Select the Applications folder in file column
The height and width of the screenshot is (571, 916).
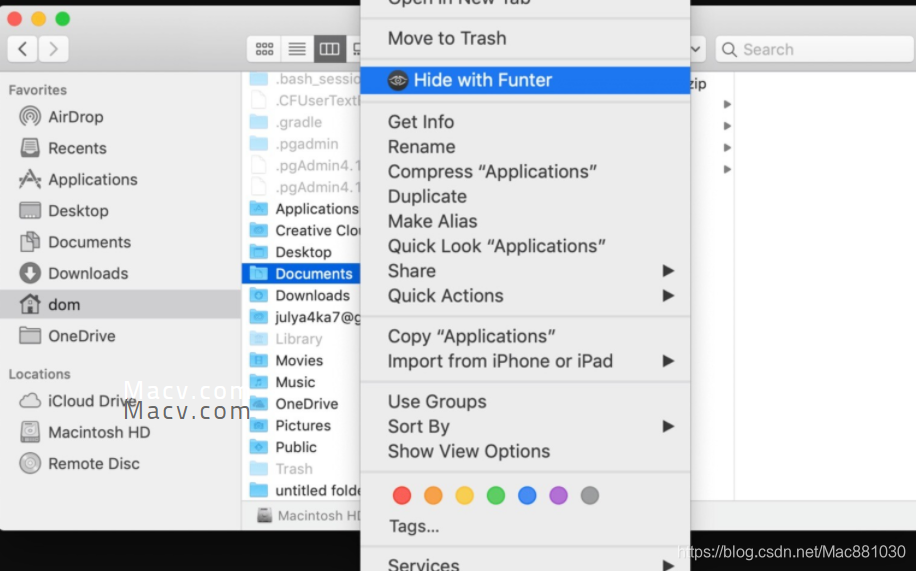(301, 209)
